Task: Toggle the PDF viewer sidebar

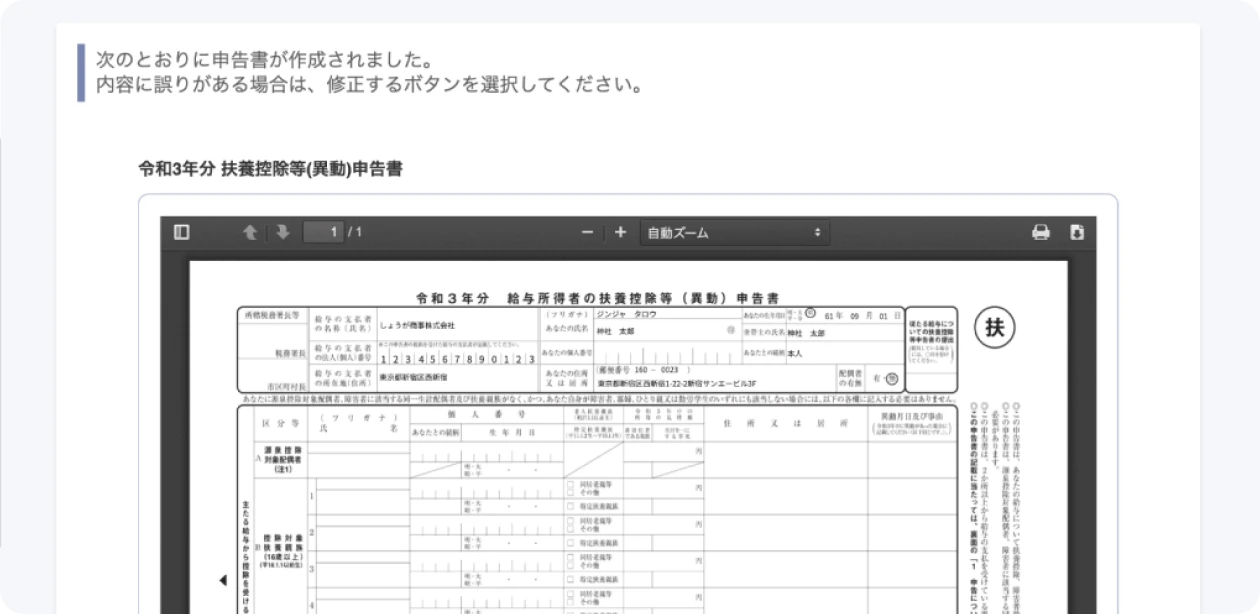Action: point(181,232)
